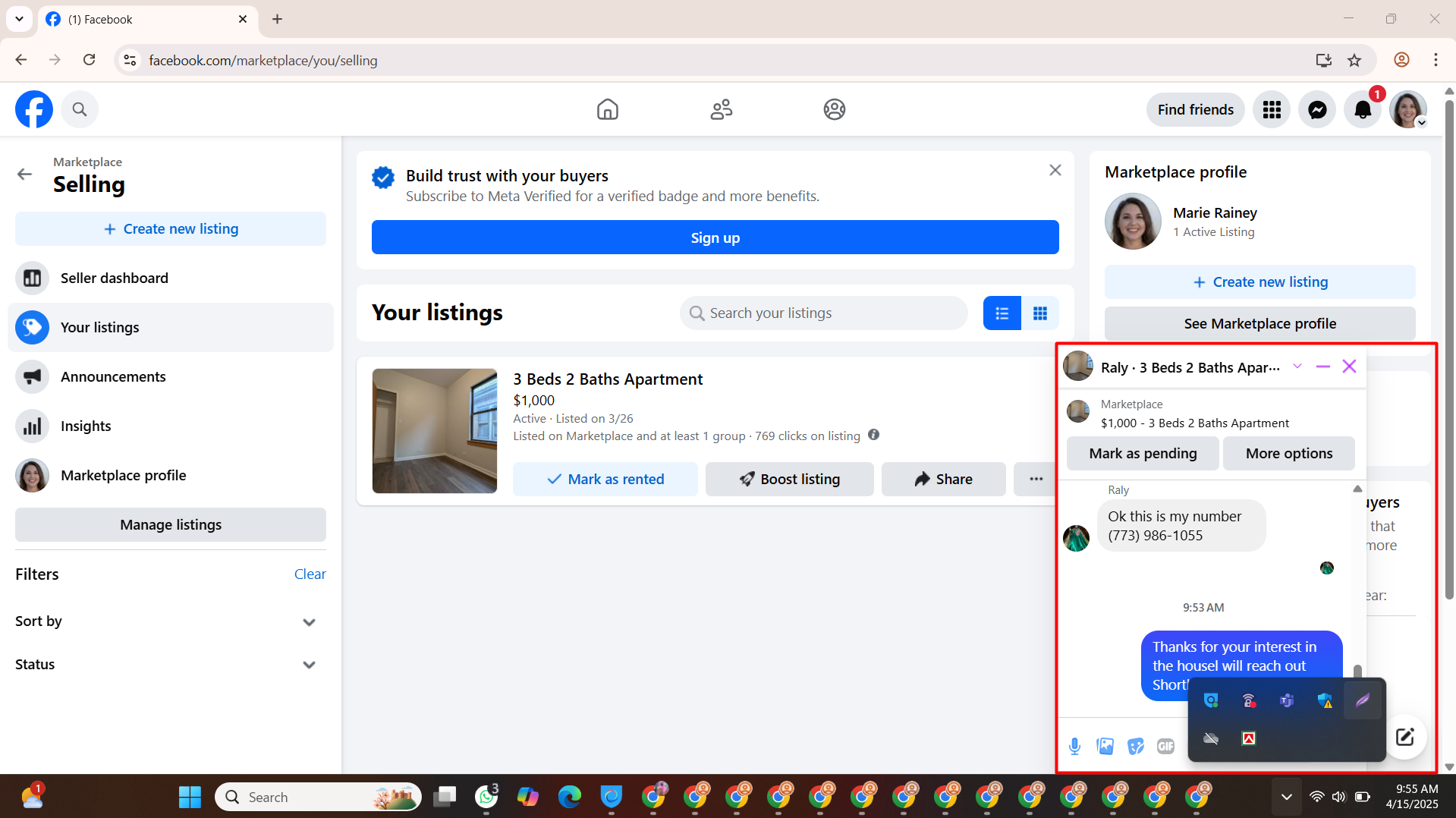Open chat settings chevron next to Raly

(1297, 367)
